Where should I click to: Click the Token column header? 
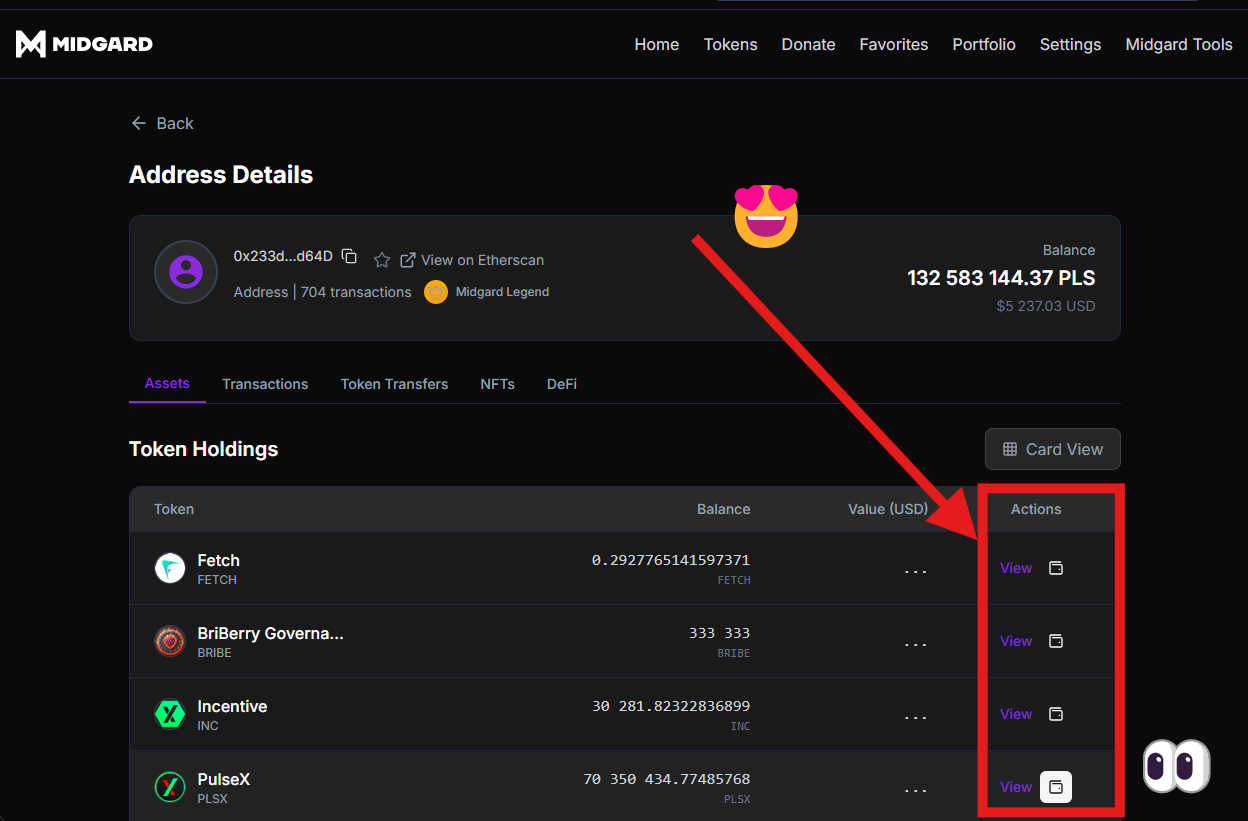pyautogui.click(x=174, y=509)
